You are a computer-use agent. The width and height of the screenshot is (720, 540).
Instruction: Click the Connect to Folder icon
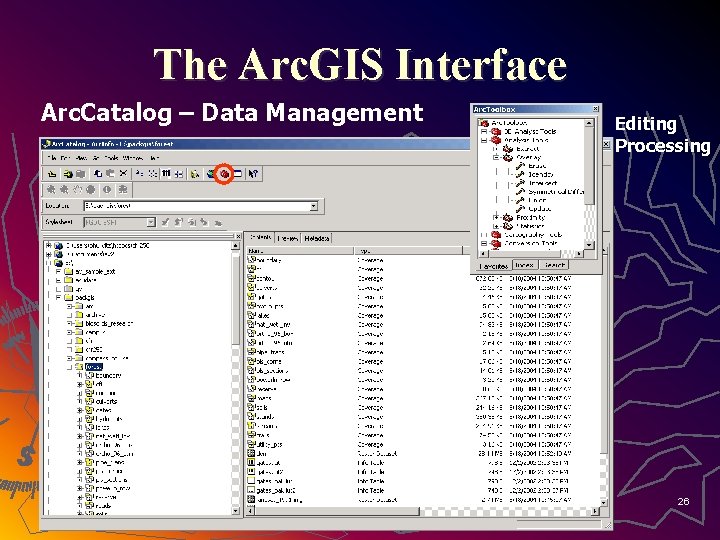click(68, 174)
